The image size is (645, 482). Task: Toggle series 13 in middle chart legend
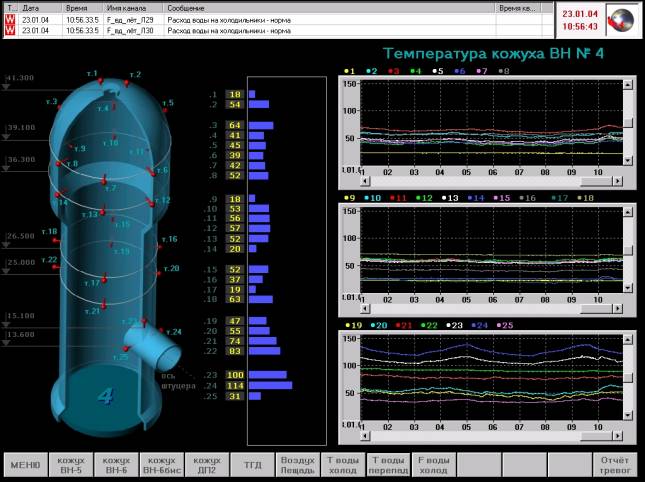tap(450, 198)
